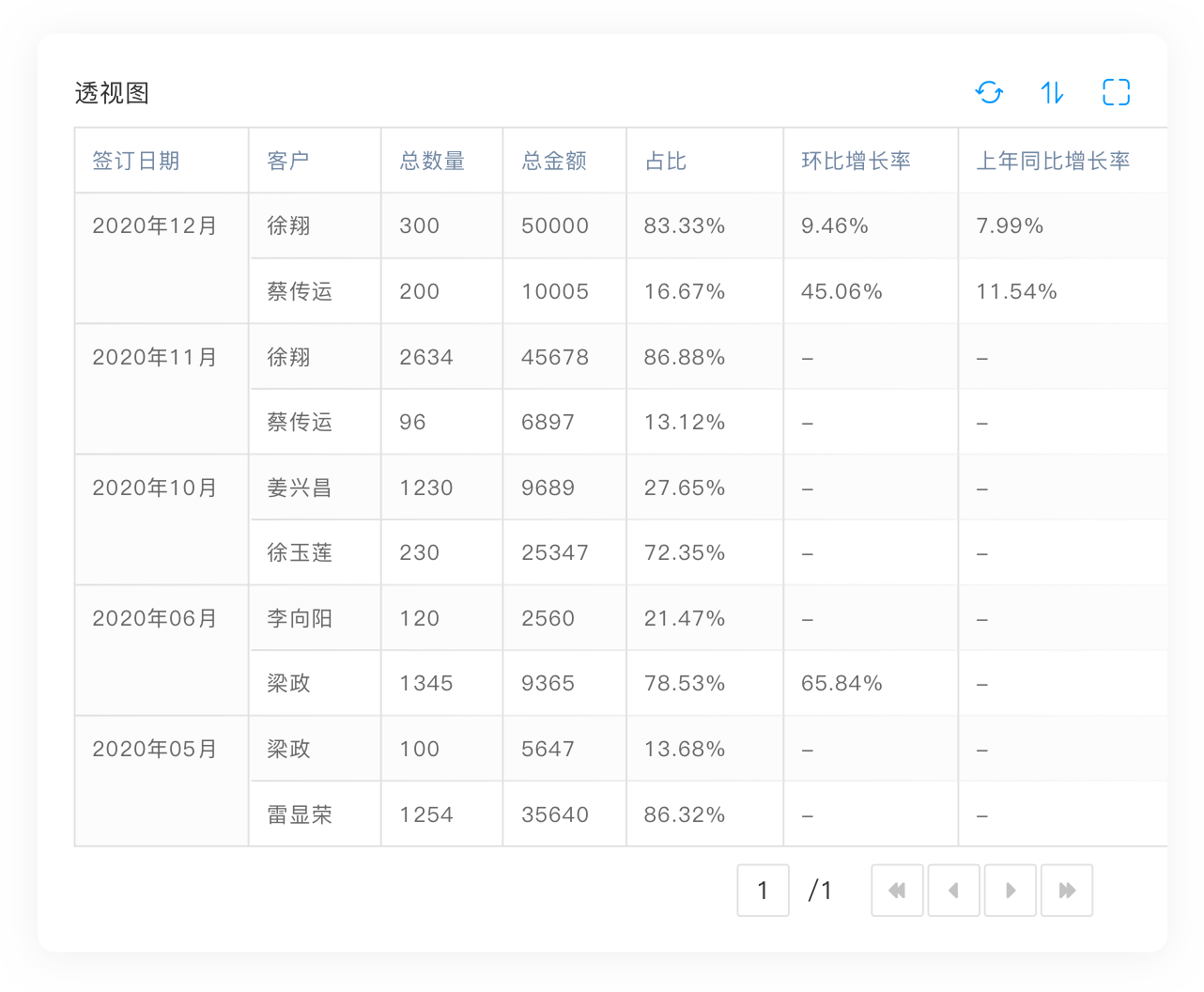This screenshot has height=992, width=1204.
Task: Click the 占比 column header
Action: click(665, 161)
